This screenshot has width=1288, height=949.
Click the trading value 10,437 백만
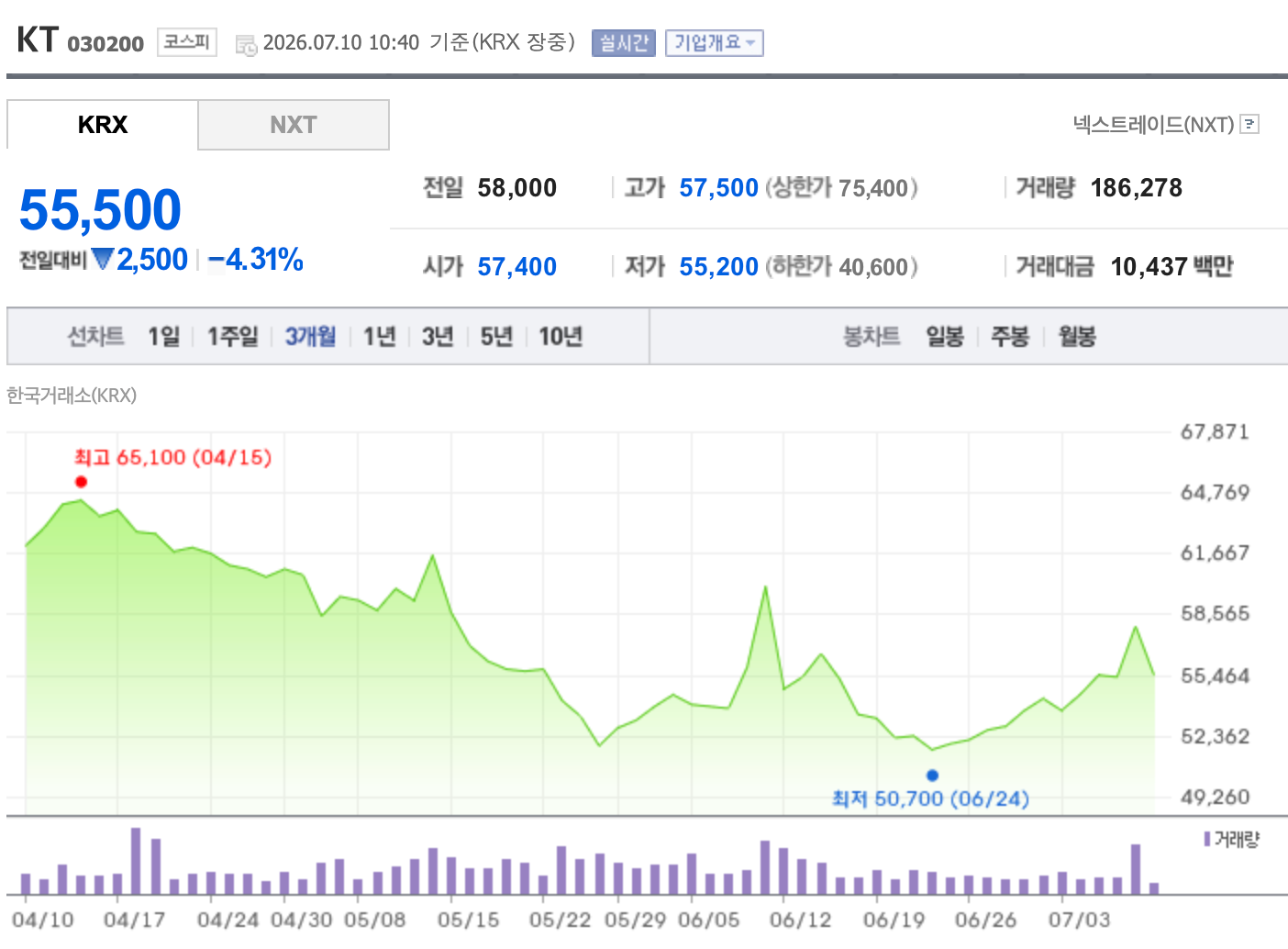(x=1171, y=267)
